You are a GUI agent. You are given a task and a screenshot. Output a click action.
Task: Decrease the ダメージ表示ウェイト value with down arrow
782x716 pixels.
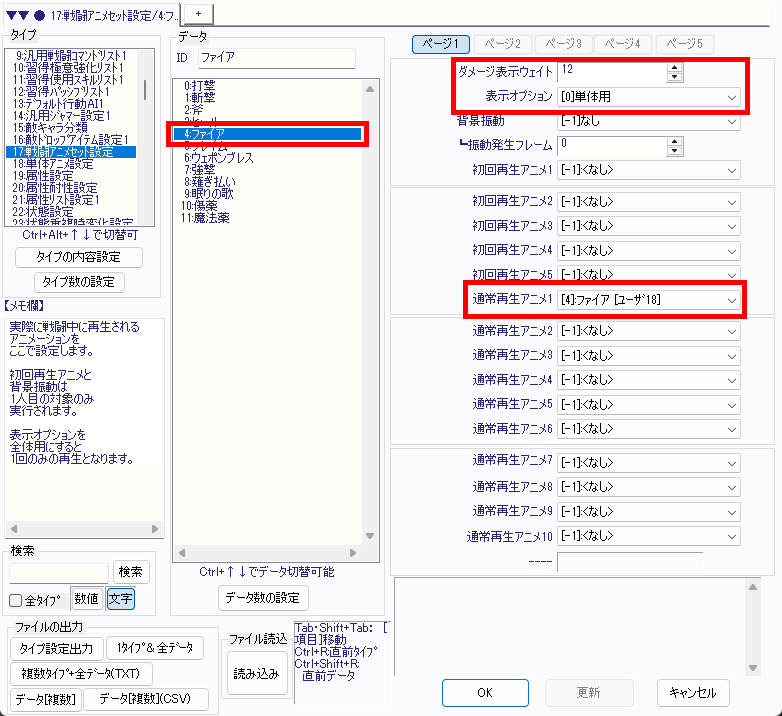pos(675,77)
